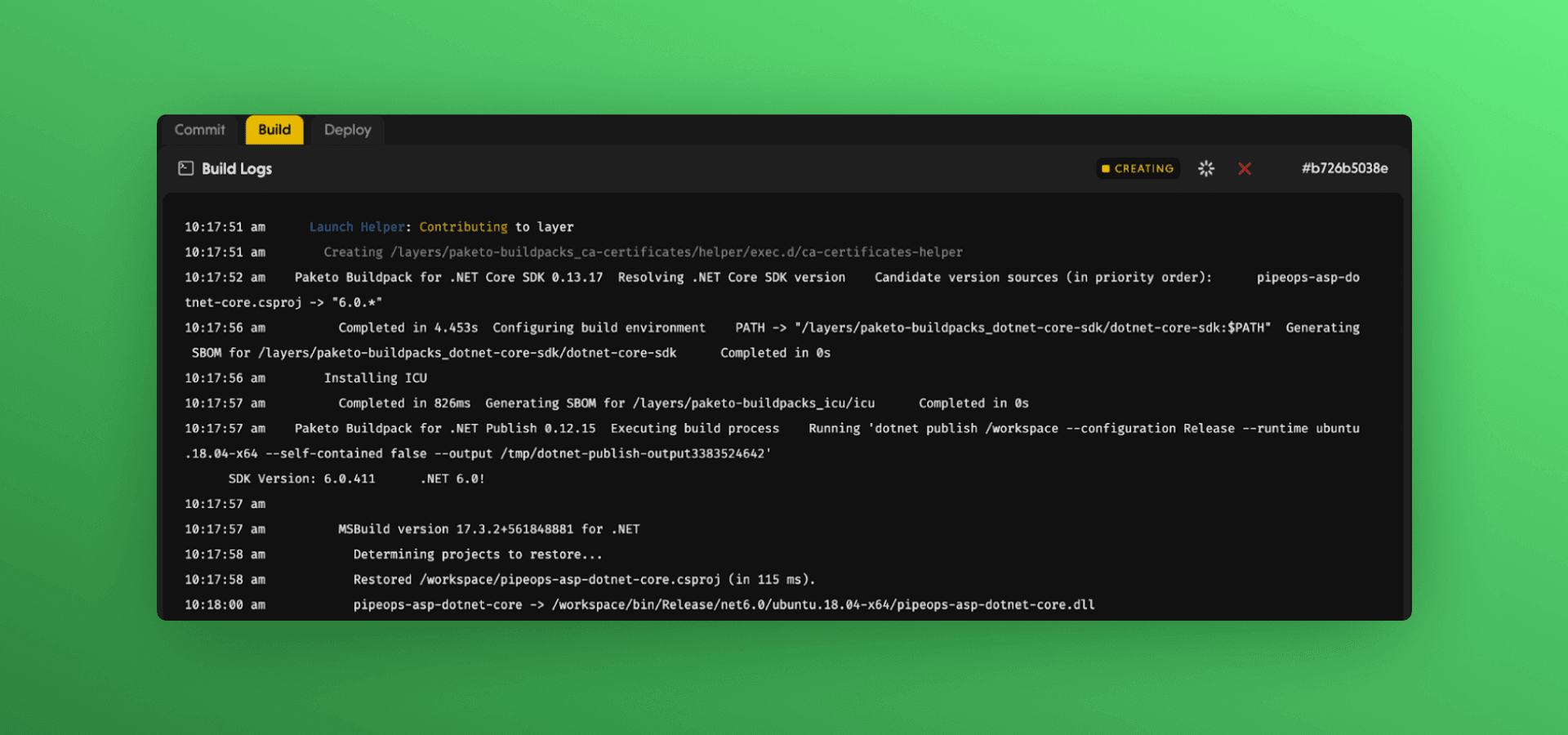
Task: Click the yellow square in CREATING badge
Action: pyautogui.click(x=1106, y=169)
